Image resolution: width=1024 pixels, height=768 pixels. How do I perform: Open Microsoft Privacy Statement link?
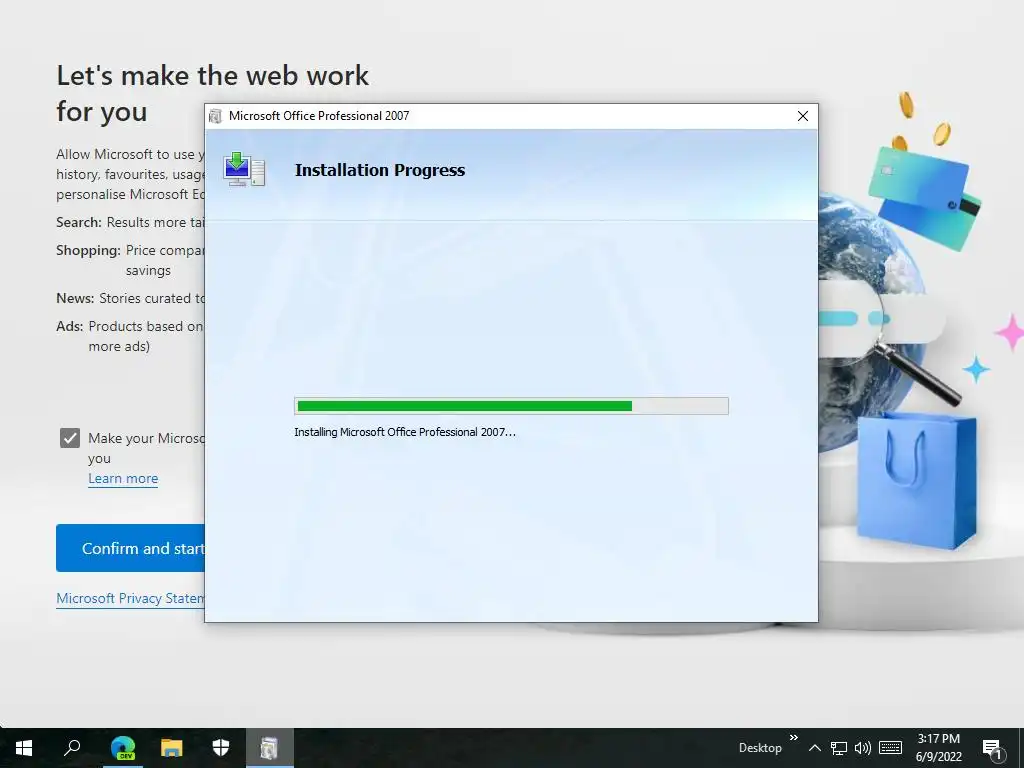pyautogui.click(x=131, y=598)
